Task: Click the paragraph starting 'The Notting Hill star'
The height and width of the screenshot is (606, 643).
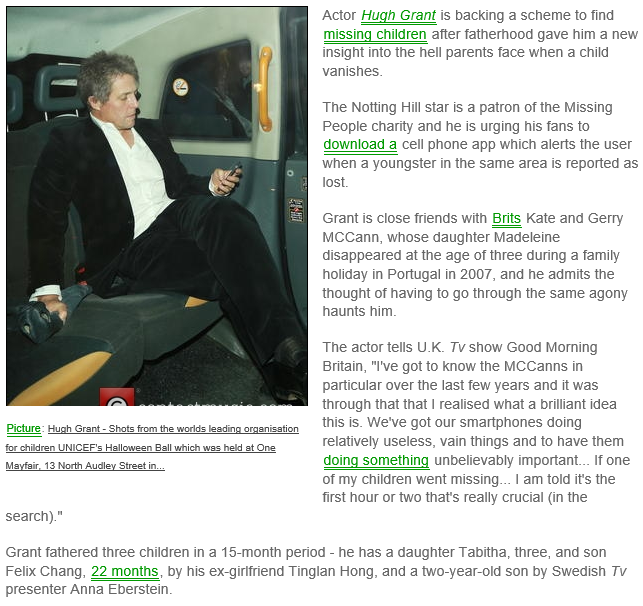Action: [480, 145]
